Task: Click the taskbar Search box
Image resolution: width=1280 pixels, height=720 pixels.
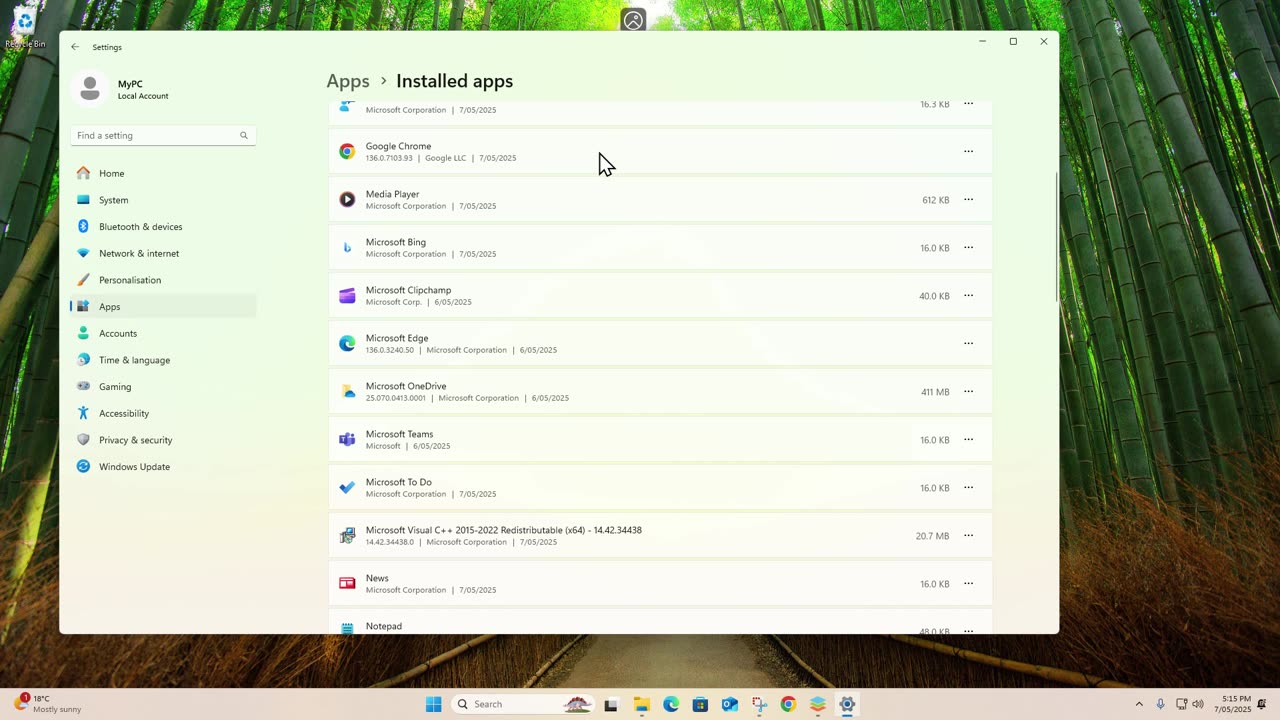Action: click(x=523, y=704)
